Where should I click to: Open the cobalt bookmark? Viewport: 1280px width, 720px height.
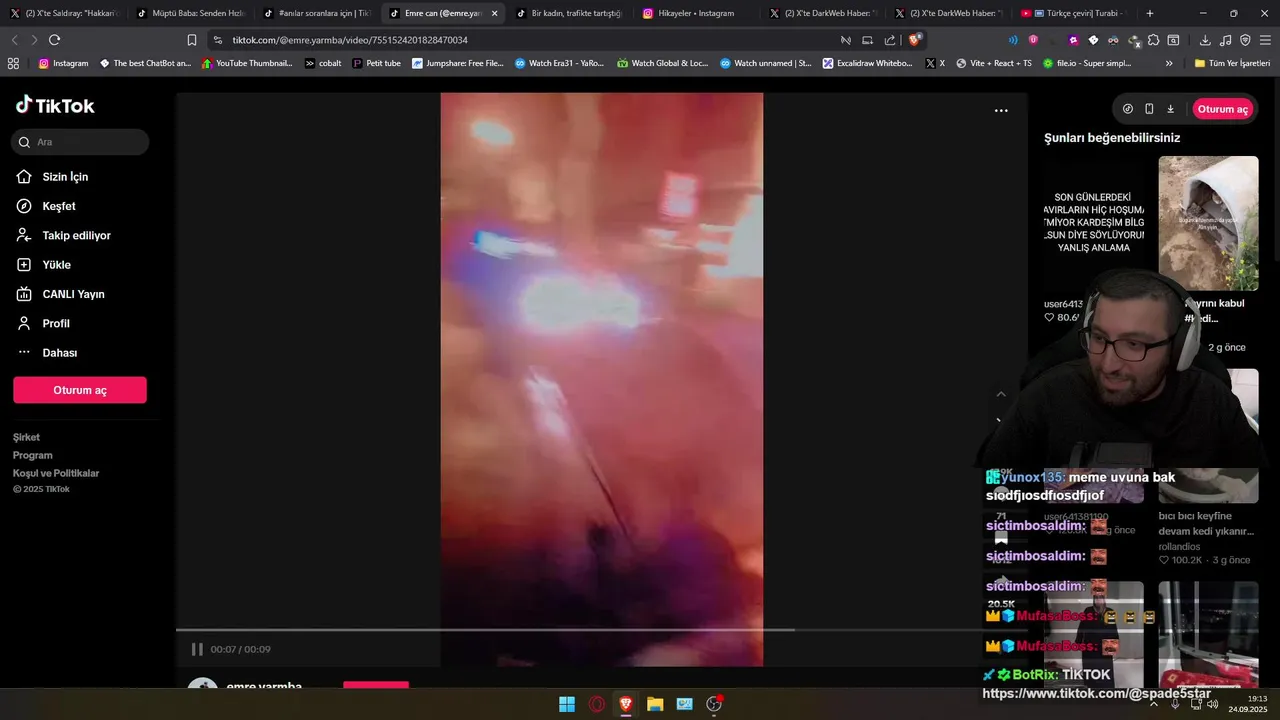coord(323,63)
